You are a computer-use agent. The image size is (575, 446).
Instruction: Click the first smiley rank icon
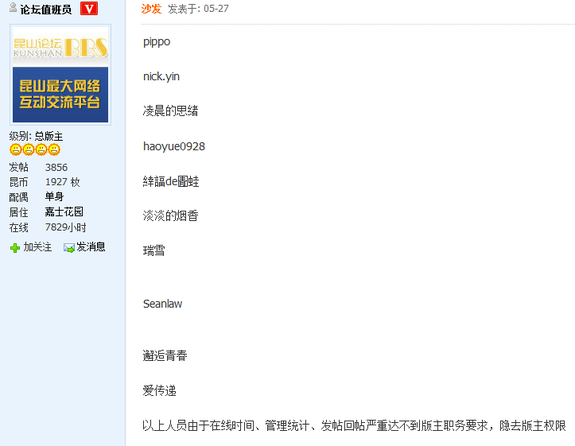pos(16,150)
